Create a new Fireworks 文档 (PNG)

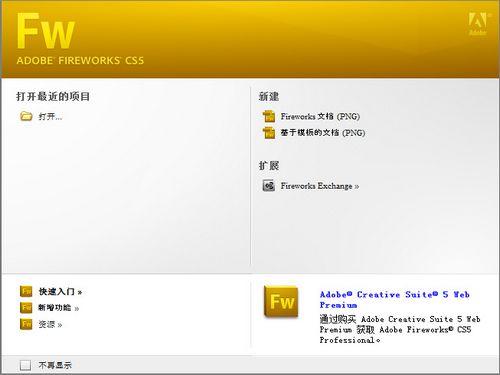(320, 116)
